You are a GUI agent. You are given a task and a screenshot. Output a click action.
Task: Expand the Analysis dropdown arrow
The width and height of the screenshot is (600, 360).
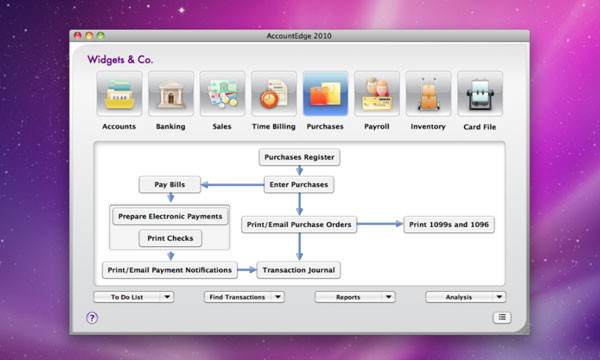(x=499, y=297)
